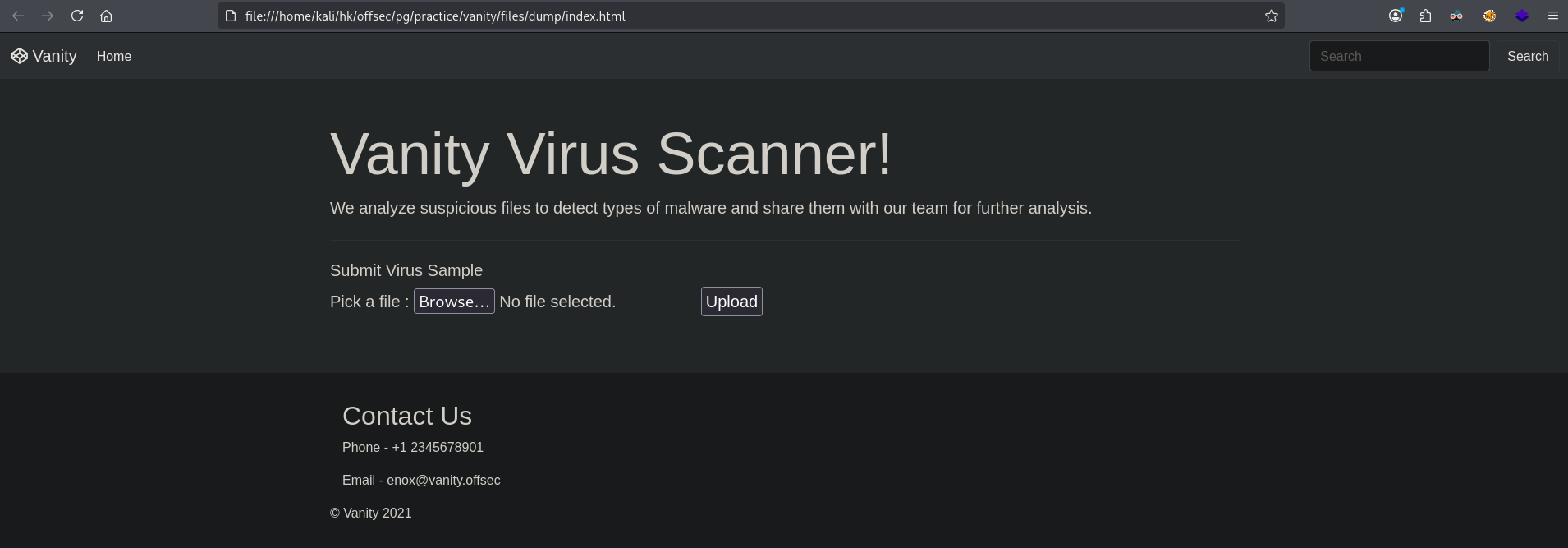Click the address bar URL text

[435, 16]
